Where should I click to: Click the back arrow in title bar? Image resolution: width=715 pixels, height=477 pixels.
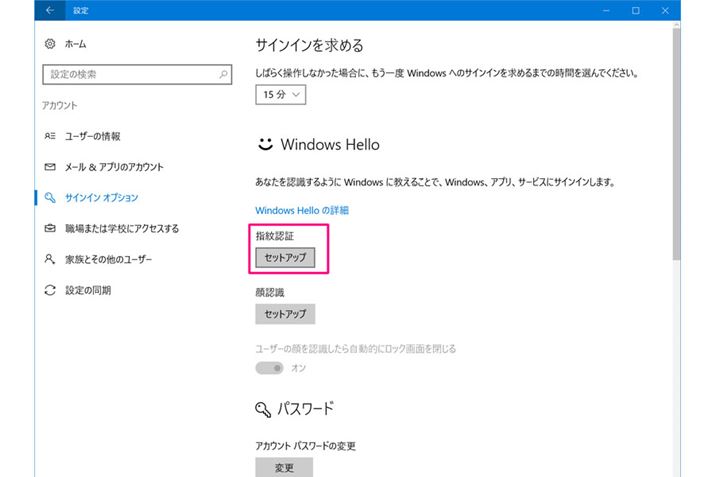pos(50,10)
